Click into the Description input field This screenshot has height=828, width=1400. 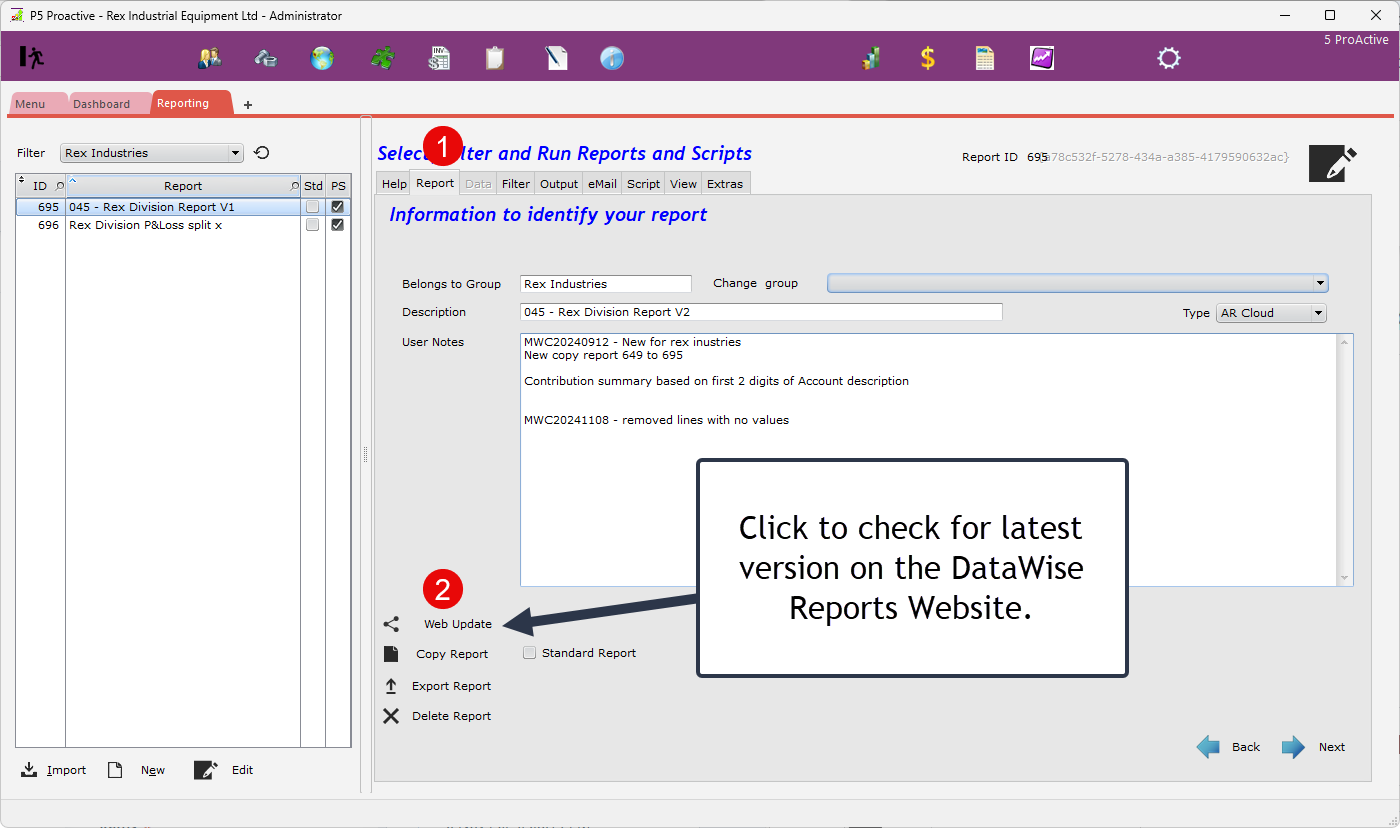pos(761,312)
